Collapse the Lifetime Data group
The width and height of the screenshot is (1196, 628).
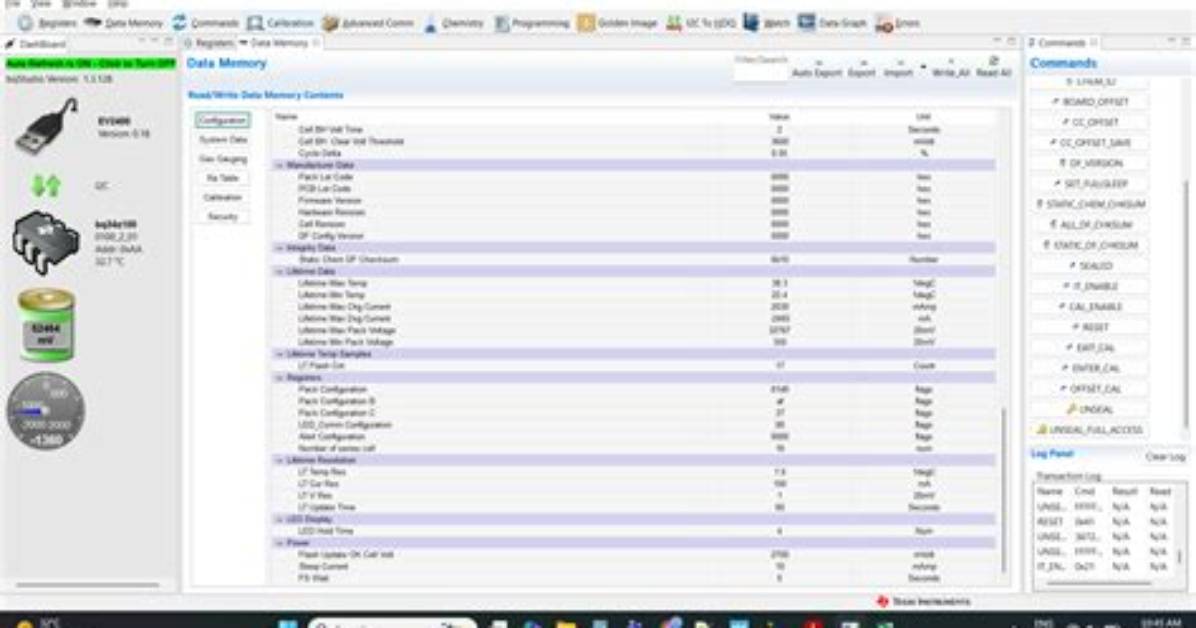[280, 272]
